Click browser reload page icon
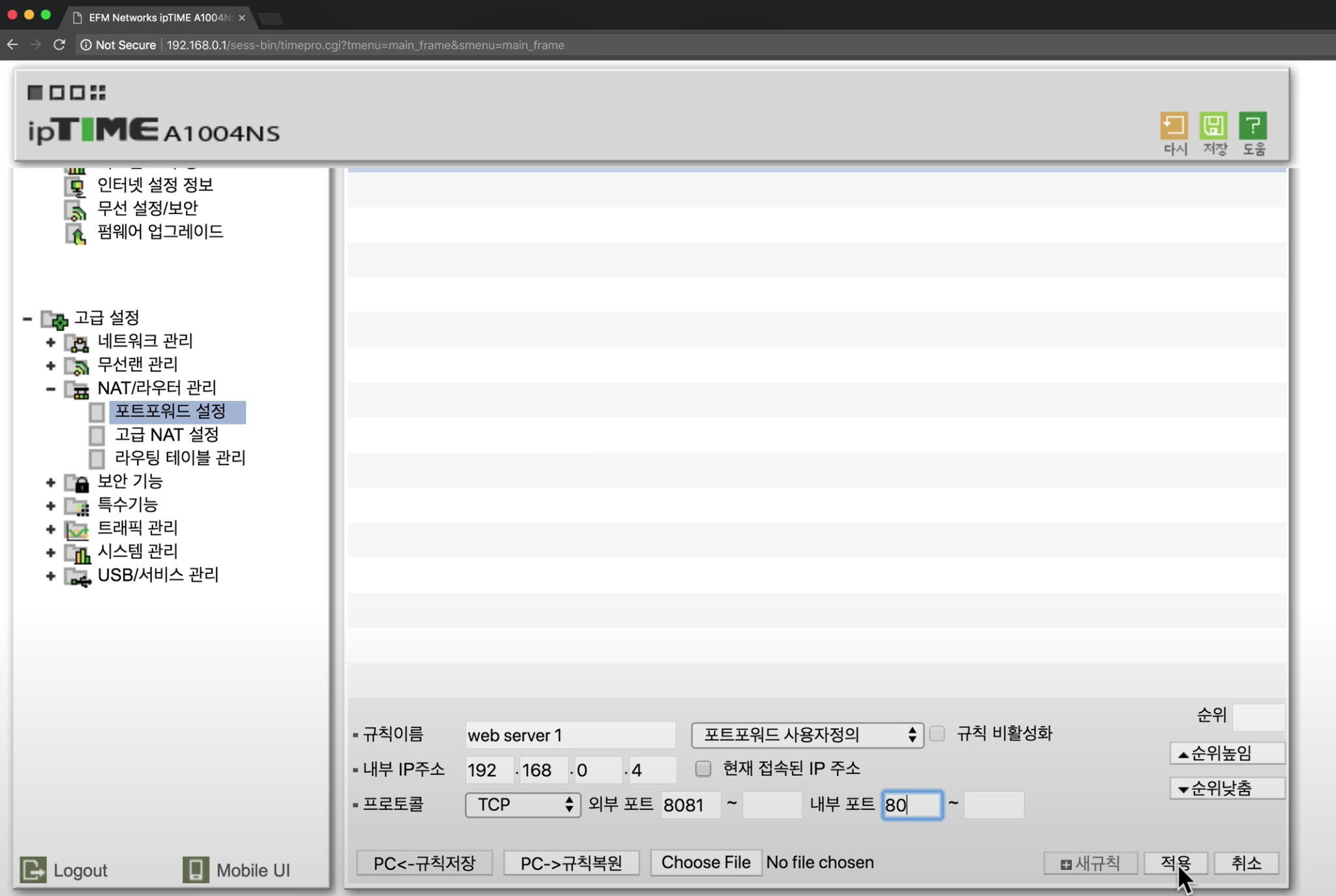The image size is (1336, 896). pos(59,45)
